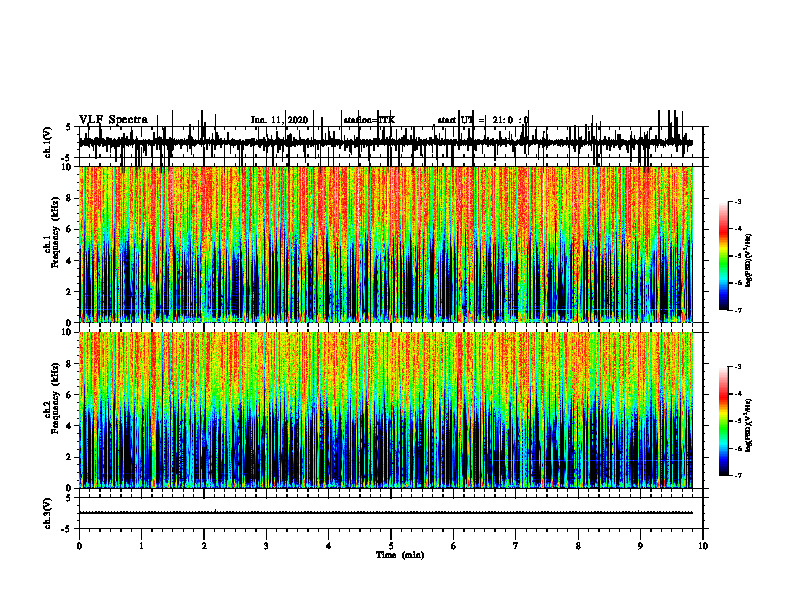Click the "5" tick on ch.1(V) axis
This screenshot has width=792, height=612.
coord(69,128)
